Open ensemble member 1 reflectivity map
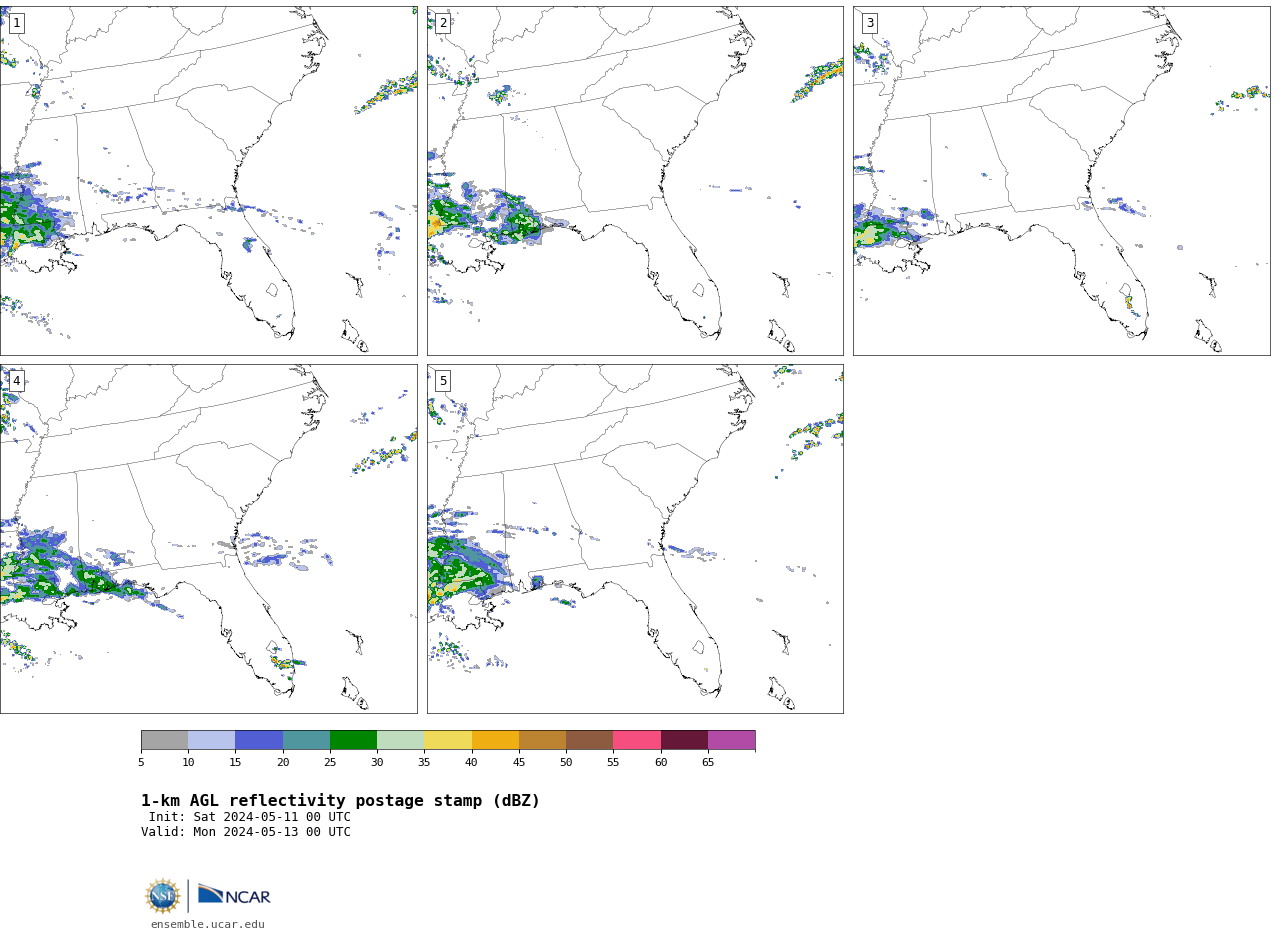Image resolution: width=1280 pixels, height=936 pixels. [x=208, y=181]
